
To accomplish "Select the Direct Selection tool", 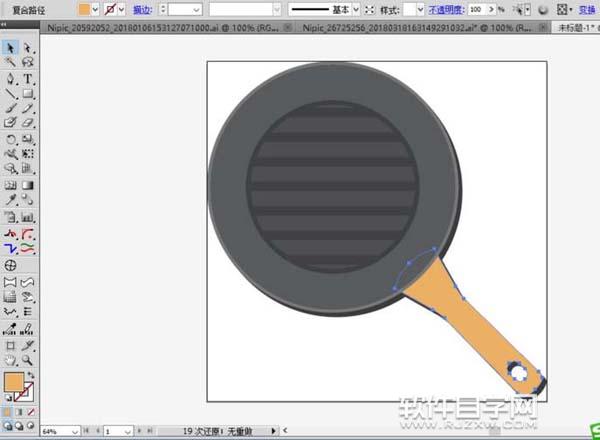I will tap(28, 48).
